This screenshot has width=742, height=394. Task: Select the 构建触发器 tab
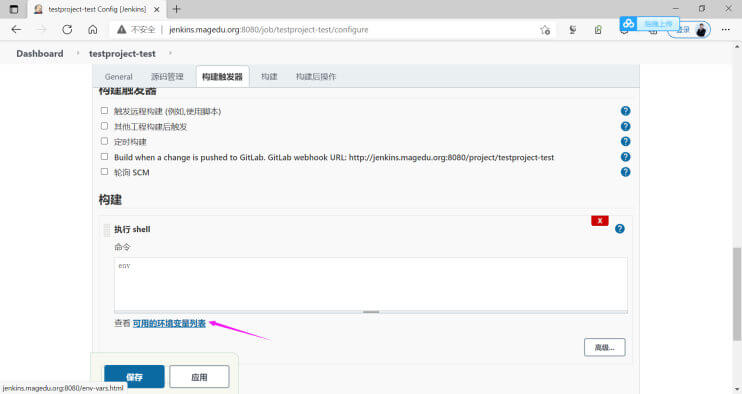[222, 77]
